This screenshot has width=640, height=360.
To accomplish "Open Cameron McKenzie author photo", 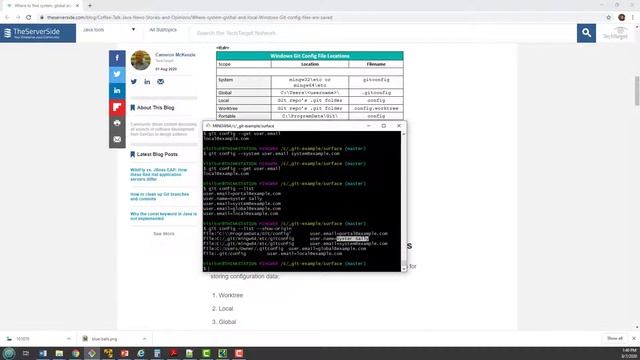I will [x=140, y=60].
